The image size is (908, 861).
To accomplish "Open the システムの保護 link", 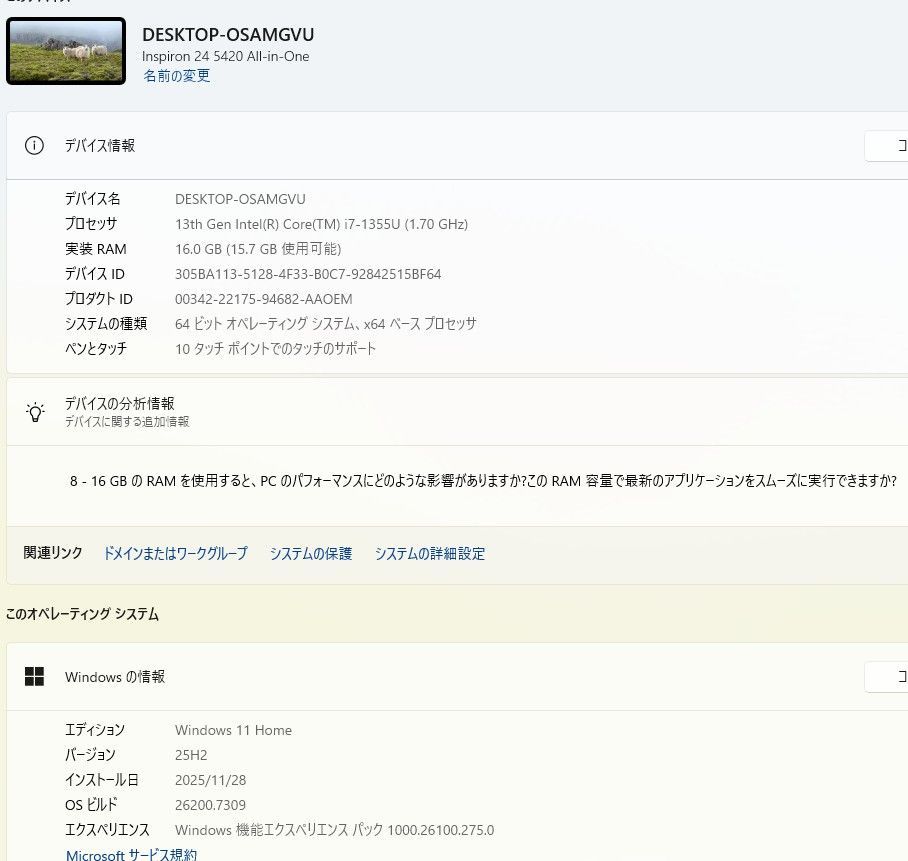I will (x=311, y=554).
